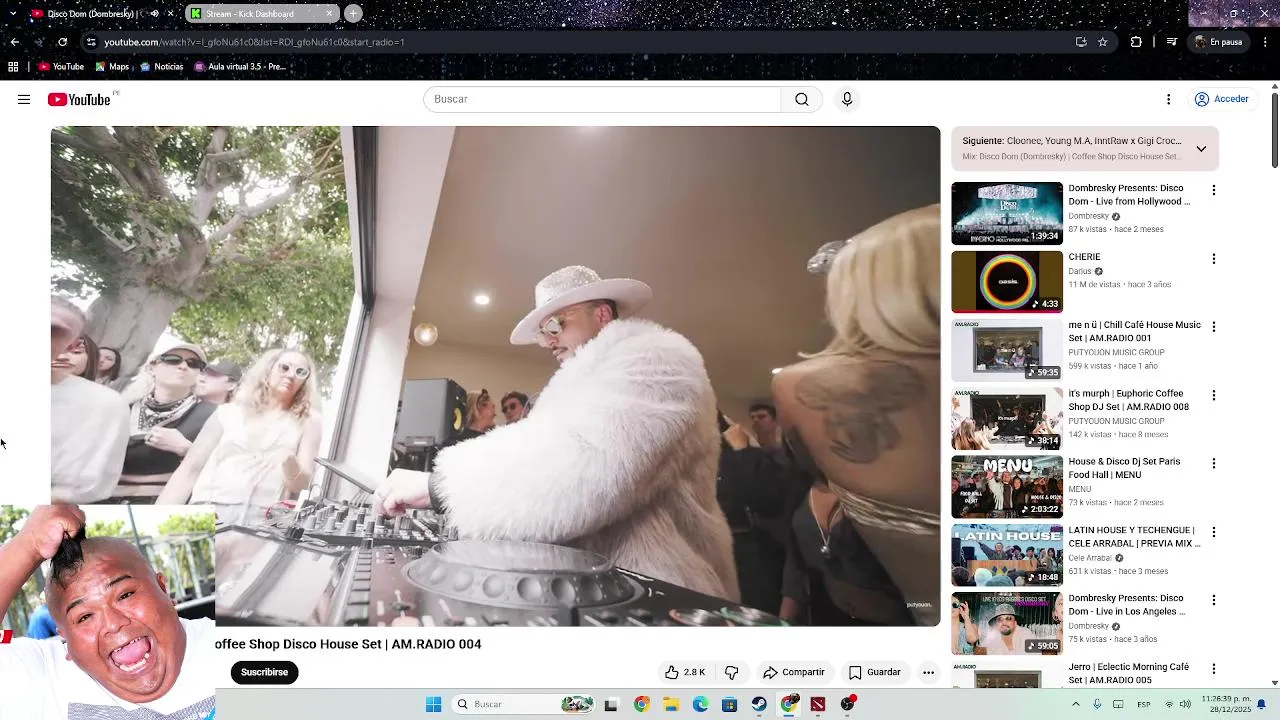Open a new browser tab

(353, 14)
